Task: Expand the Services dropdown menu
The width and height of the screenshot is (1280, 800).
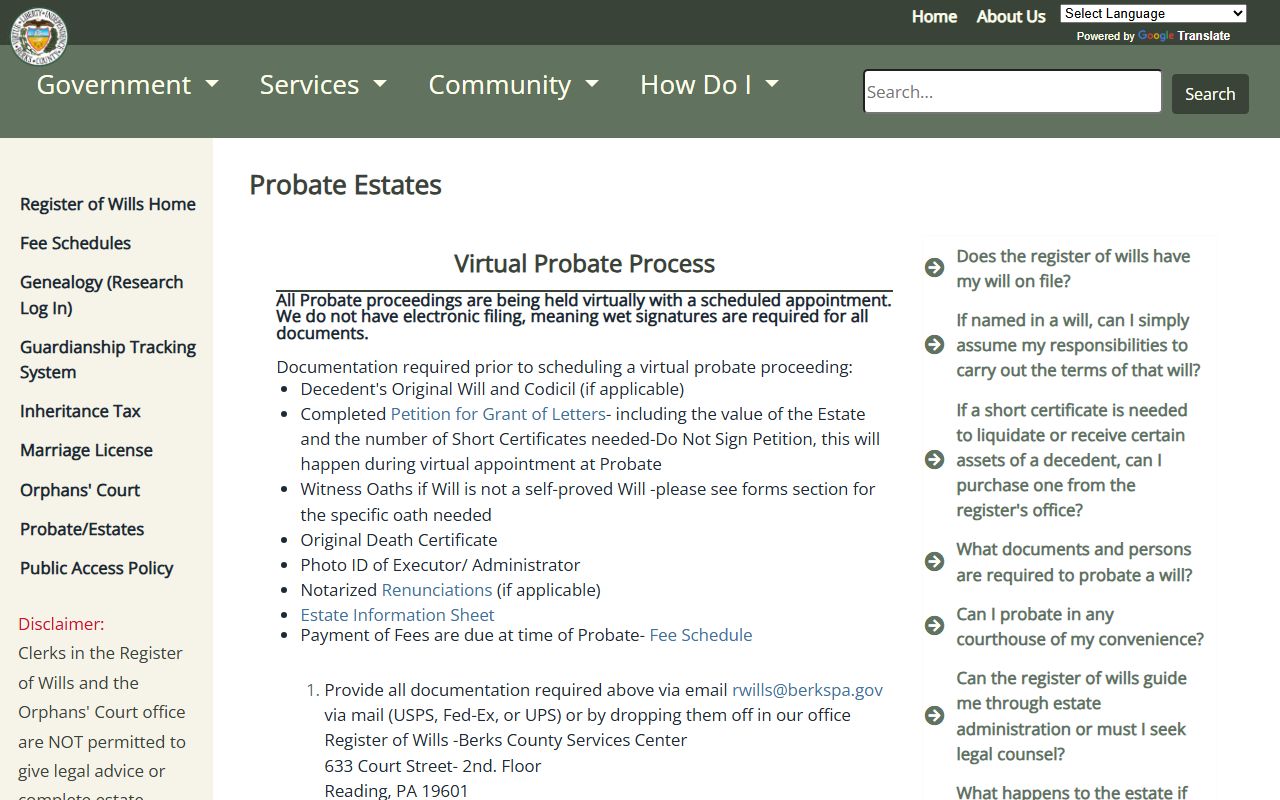Action: pos(323,85)
